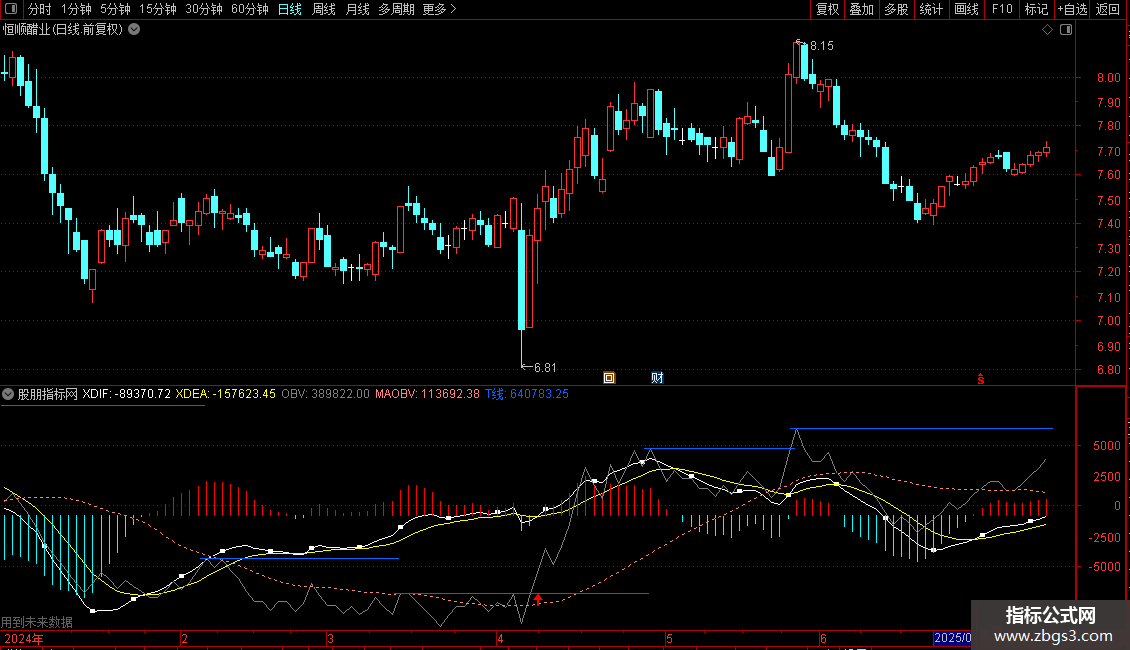Screen dimensions: 1130x650
Task: Open the 多周期 multi-period view
Action: tap(396, 9)
